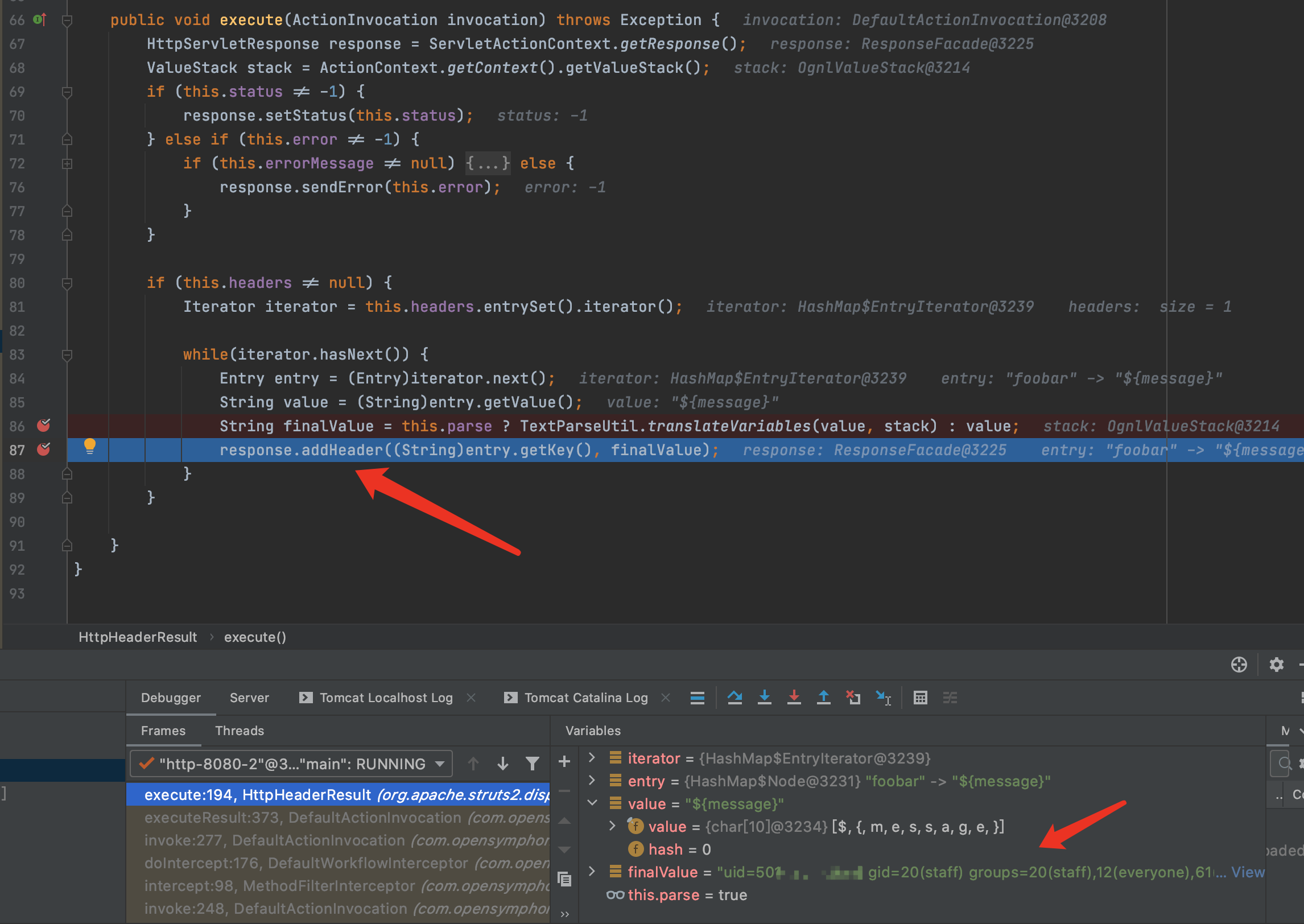The width and height of the screenshot is (1304, 924).
Task: Toggle the breakpoint on line 87
Action: [43, 449]
